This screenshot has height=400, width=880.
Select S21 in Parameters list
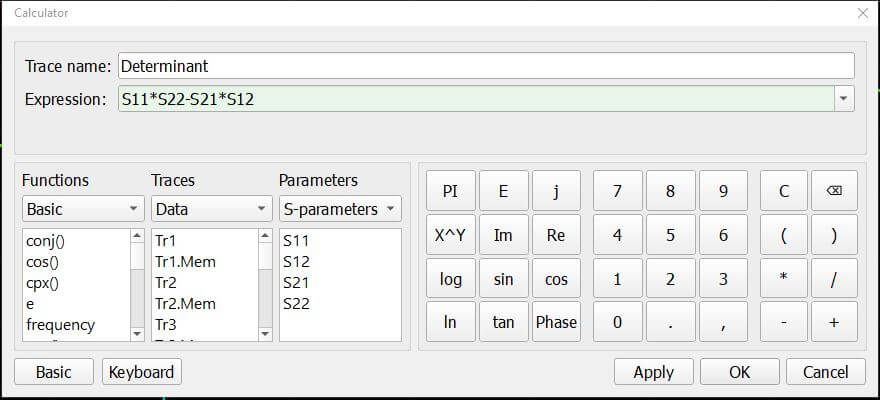(x=296, y=283)
